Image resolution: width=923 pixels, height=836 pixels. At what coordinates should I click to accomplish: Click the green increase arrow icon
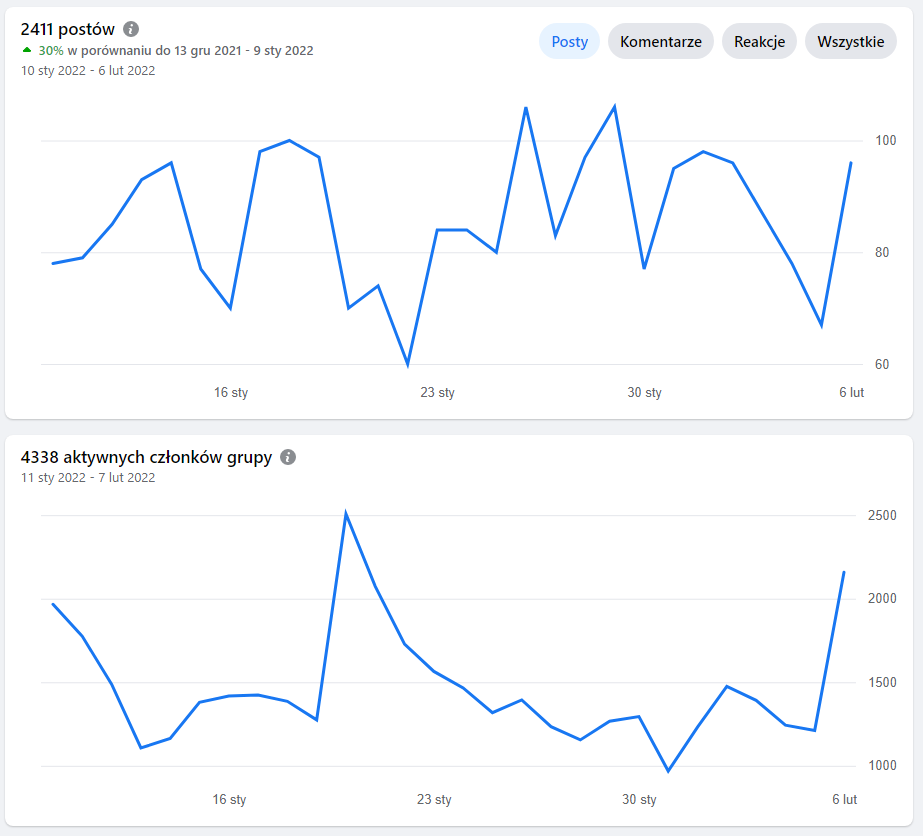(26, 50)
